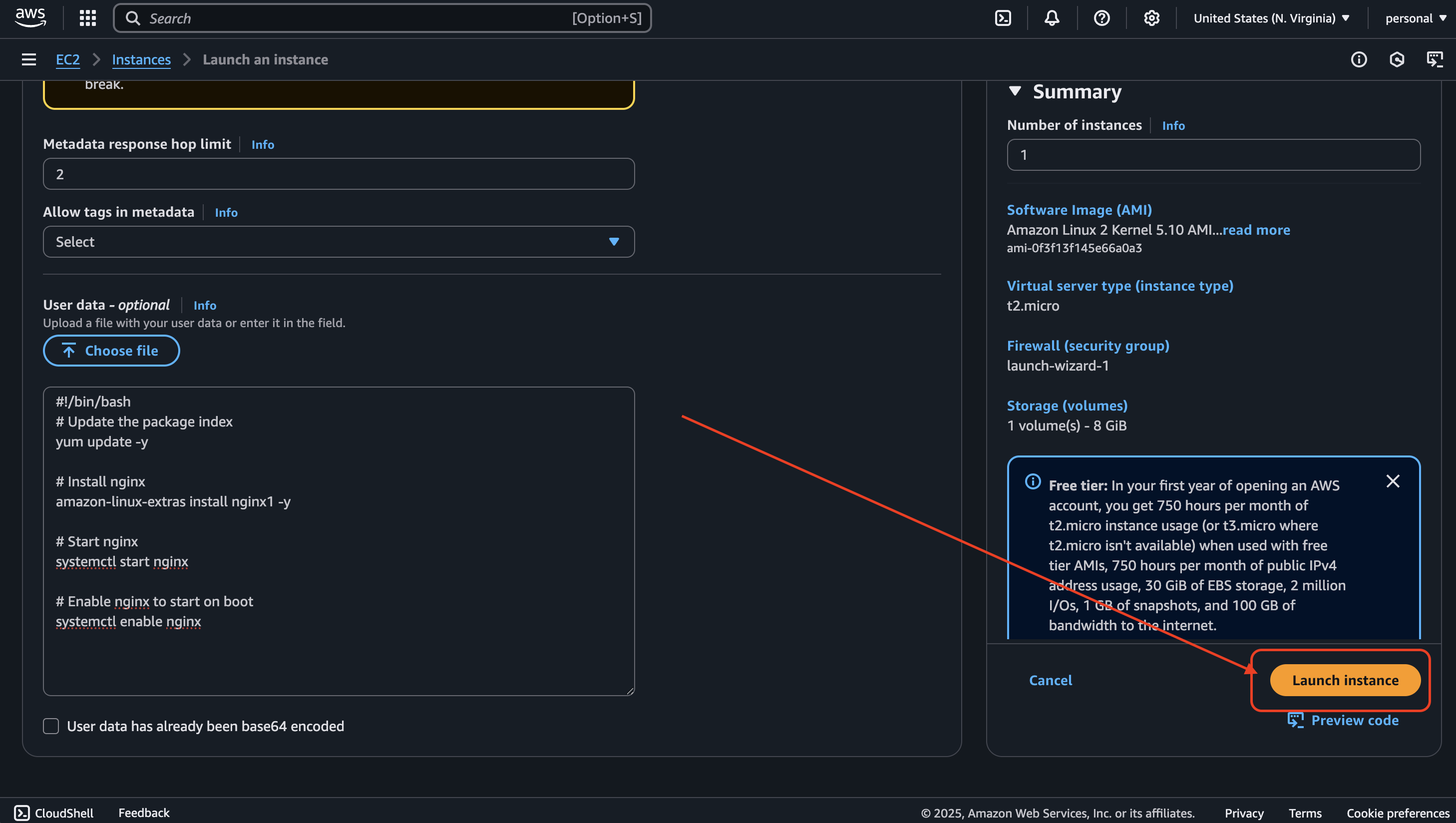Click the Free tier info circle icon
This screenshot has width=1456, height=823.
(x=1033, y=481)
